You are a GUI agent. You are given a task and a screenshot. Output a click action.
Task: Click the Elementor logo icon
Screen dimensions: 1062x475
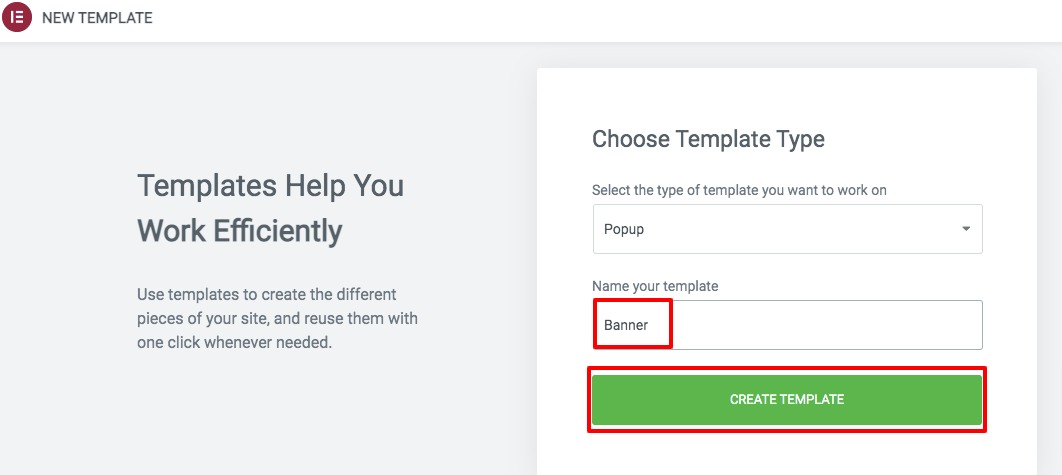[x=17, y=18]
